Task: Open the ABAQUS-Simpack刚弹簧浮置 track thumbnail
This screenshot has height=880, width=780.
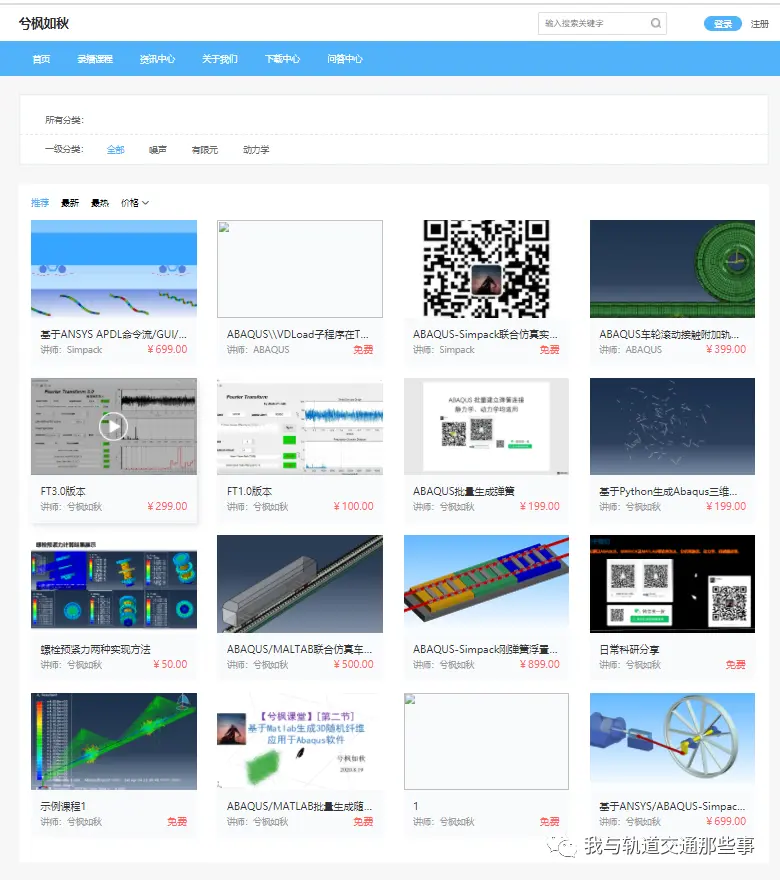Action: (x=486, y=584)
